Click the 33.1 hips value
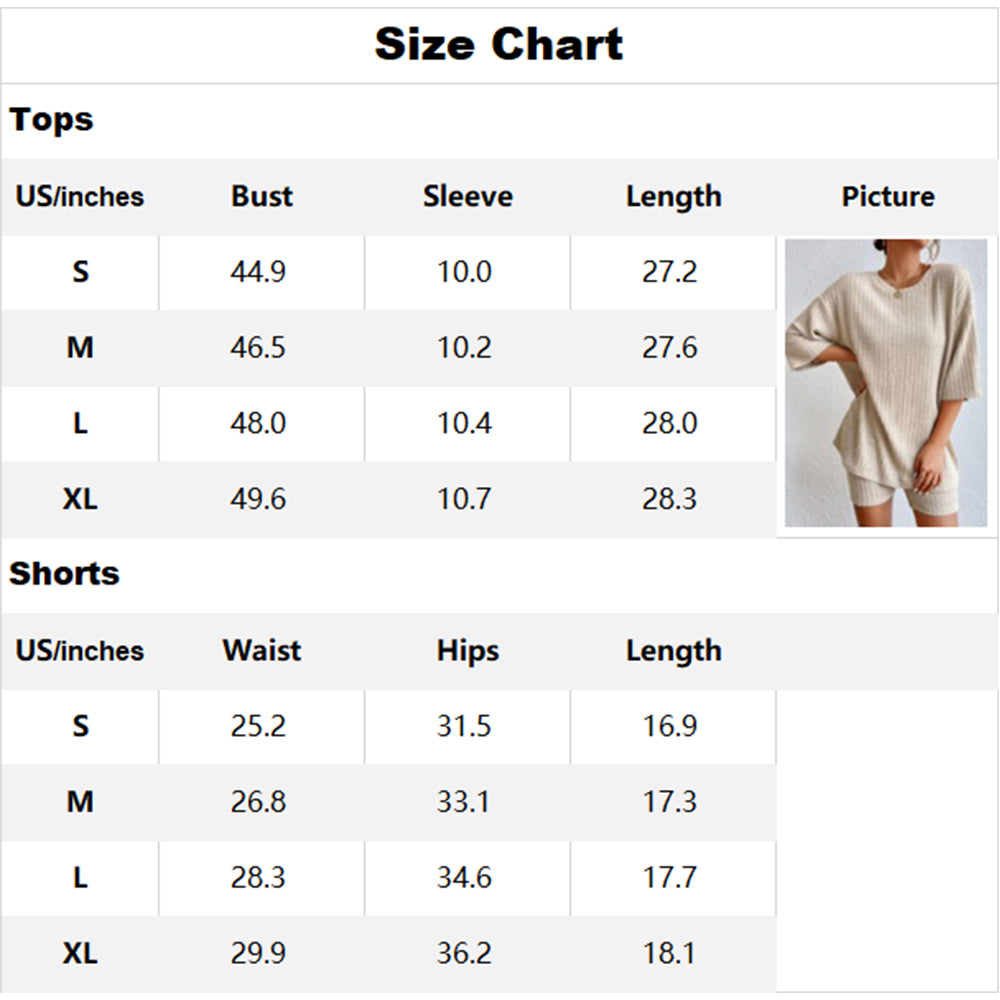This screenshot has width=1000, height=1000. click(x=464, y=802)
